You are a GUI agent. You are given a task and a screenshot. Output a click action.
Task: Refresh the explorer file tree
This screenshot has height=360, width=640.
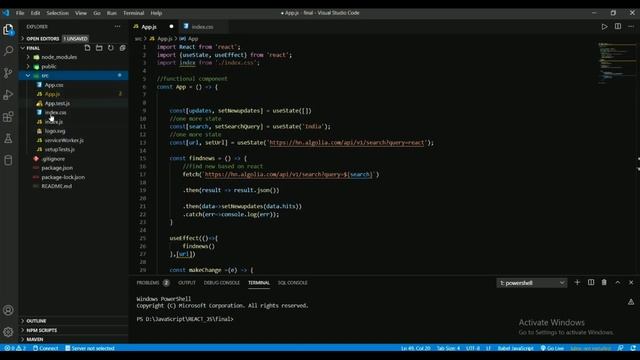coord(111,48)
